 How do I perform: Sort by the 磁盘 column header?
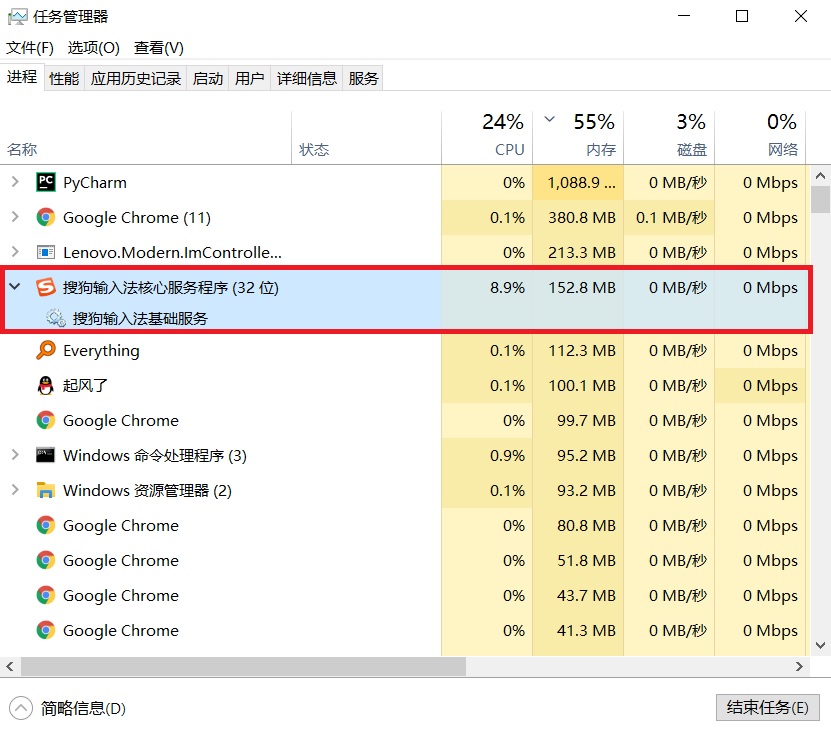pyautogui.click(x=669, y=138)
